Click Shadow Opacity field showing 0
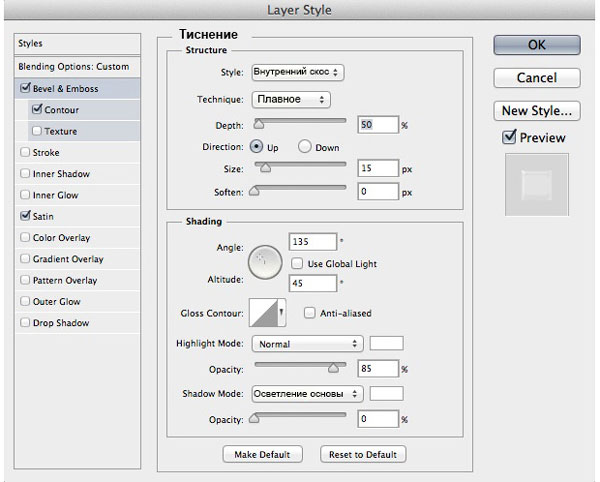Screen dimensions: 600x482 [x=378, y=419]
